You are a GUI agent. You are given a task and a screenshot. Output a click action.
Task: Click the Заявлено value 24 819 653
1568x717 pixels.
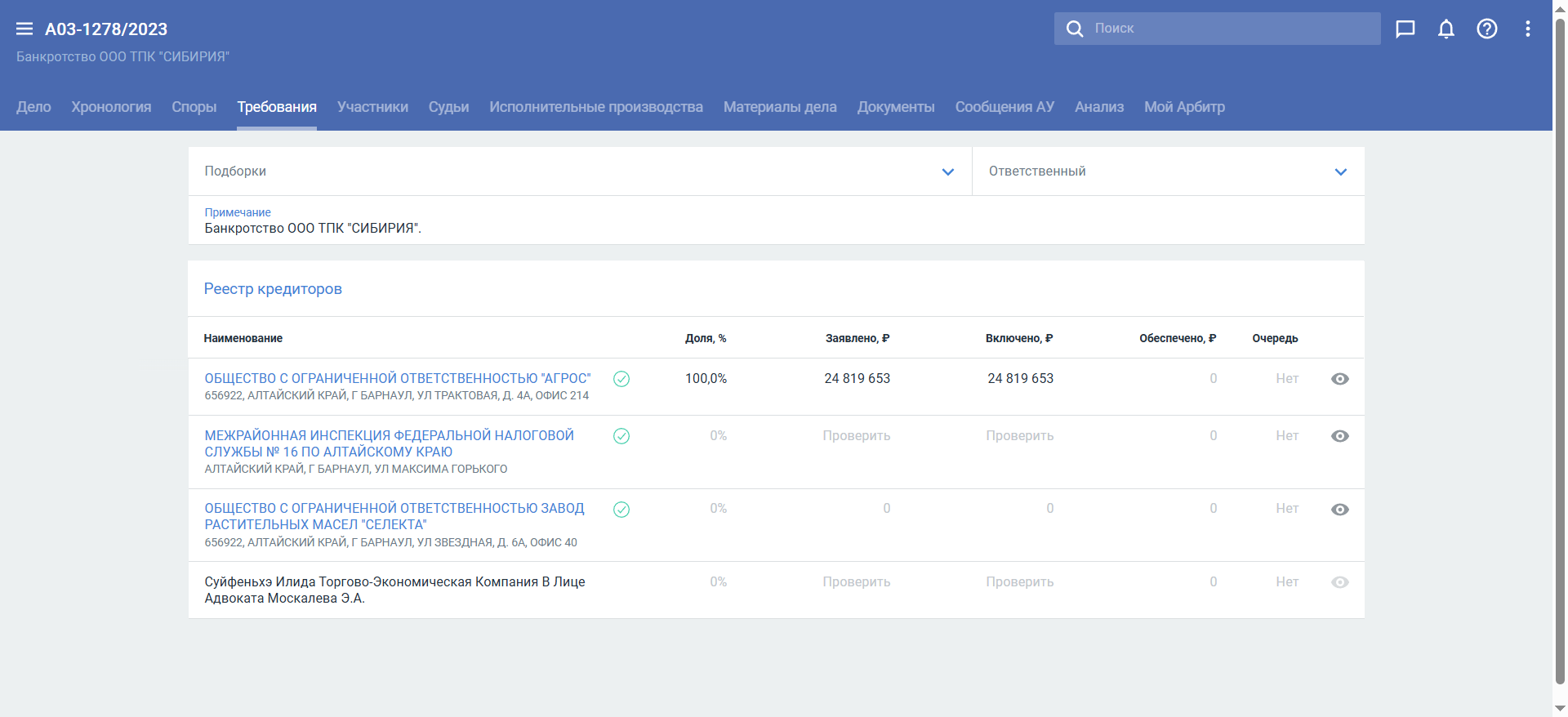pyautogui.click(x=857, y=379)
